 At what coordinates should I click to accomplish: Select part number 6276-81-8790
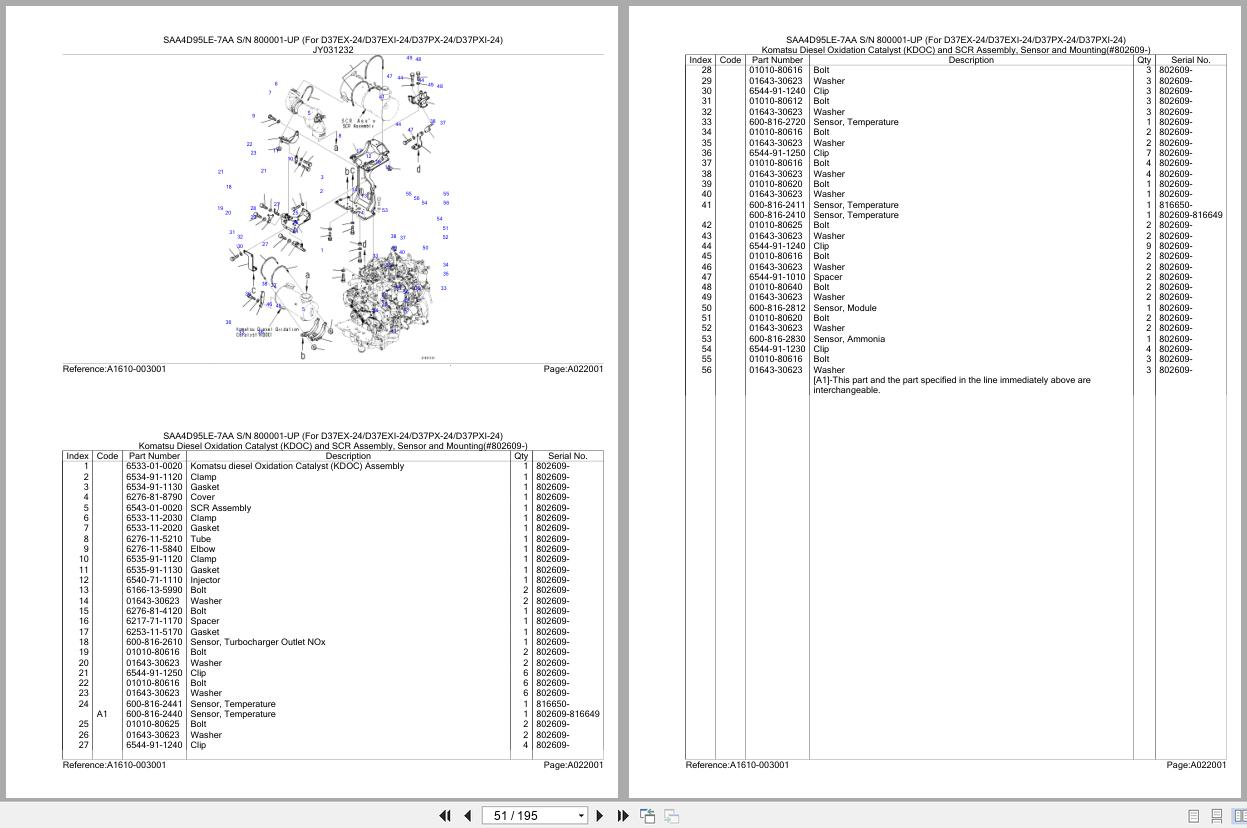(154, 497)
